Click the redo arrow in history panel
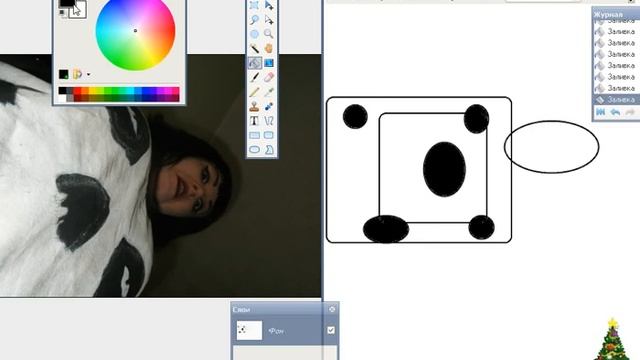Viewport: 640px width, 360px height. pyautogui.click(x=630, y=112)
